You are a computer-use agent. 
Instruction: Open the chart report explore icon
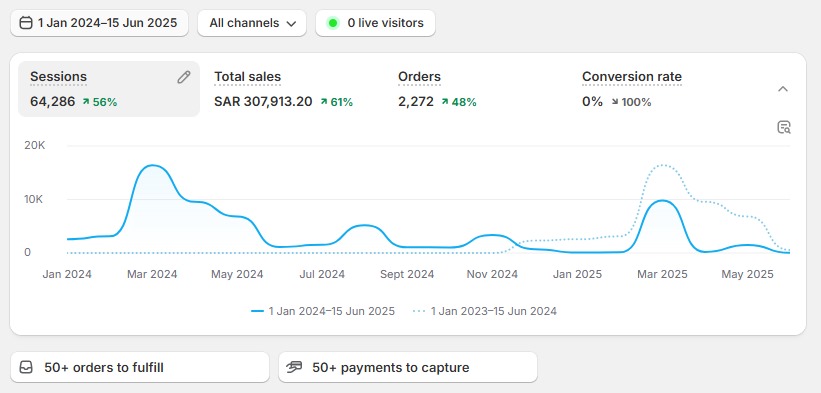(783, 127)
